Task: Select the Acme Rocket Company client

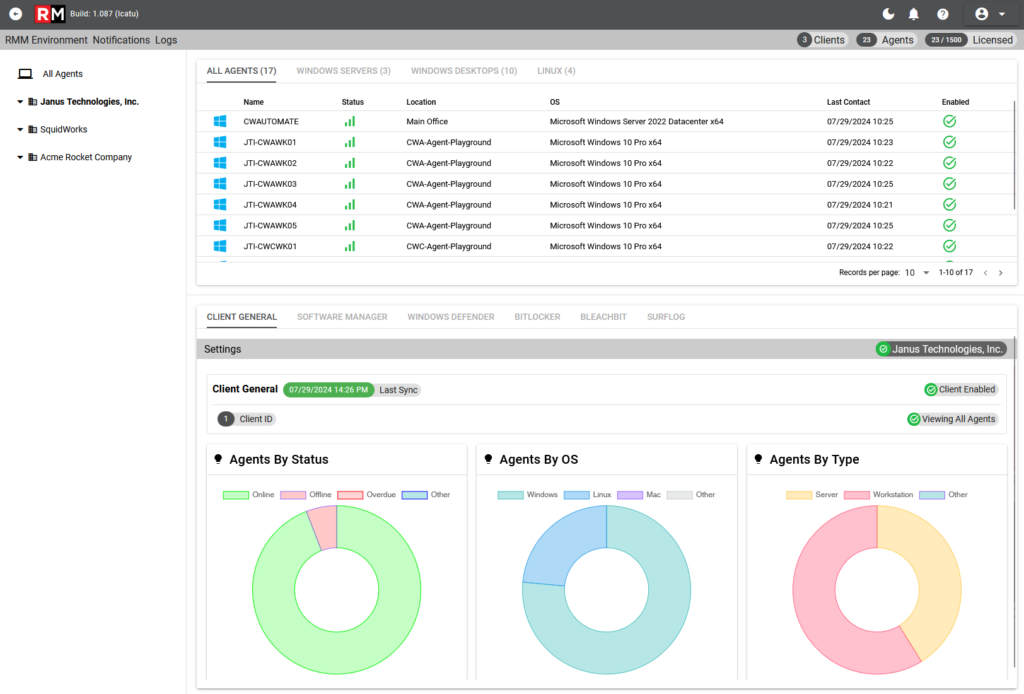Action: (86, 157)
